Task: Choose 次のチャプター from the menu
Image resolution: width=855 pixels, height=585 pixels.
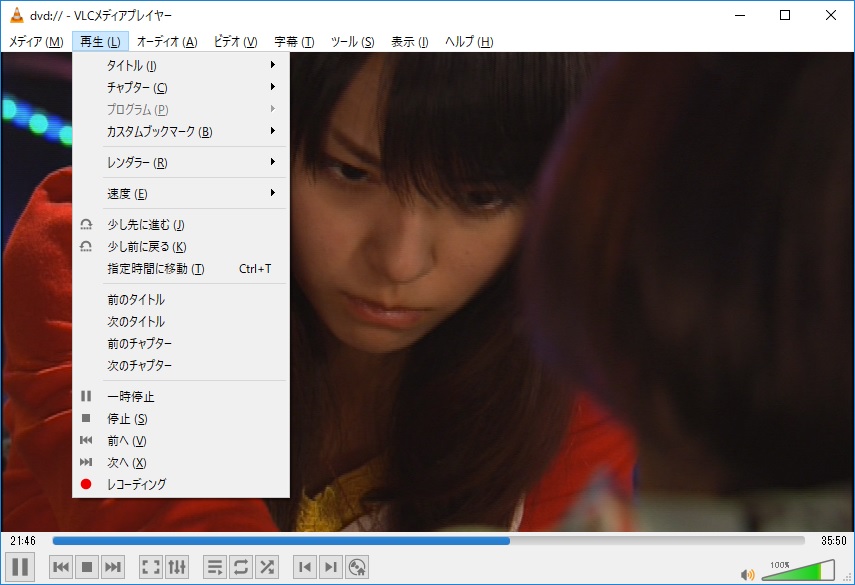Action: point(140,365)
